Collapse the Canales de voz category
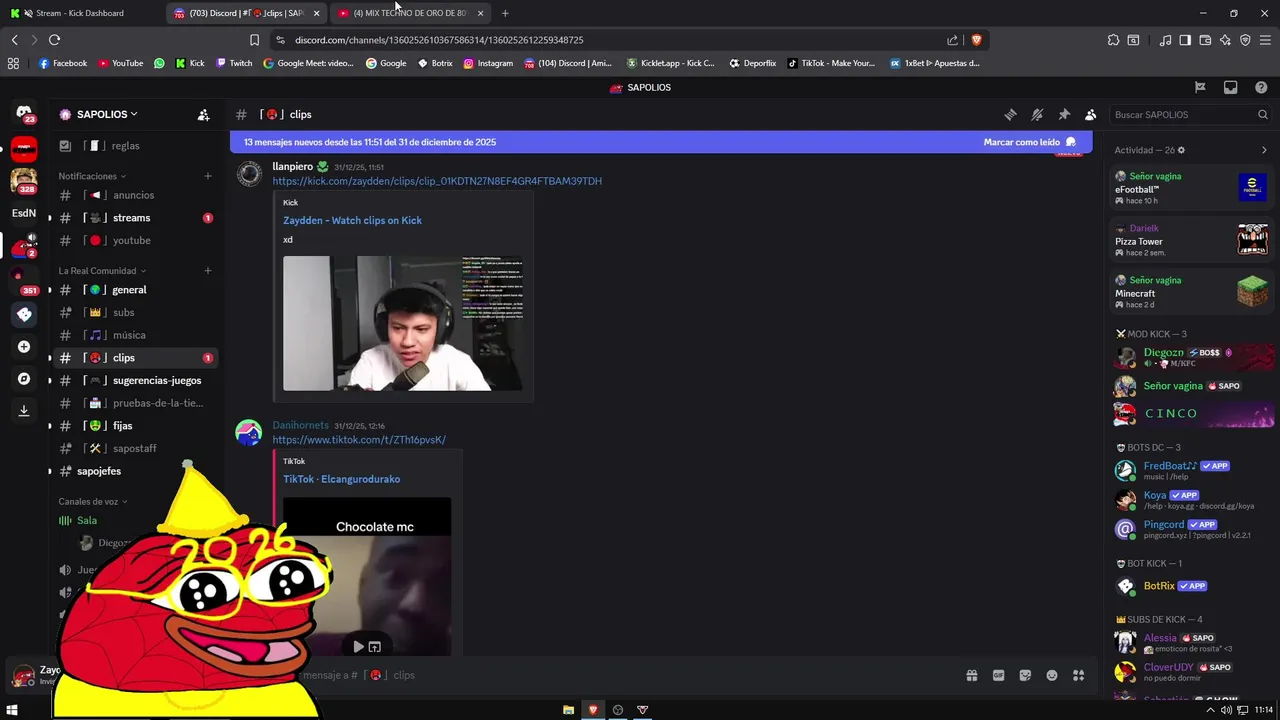The image size is (1280, 720). 92,502
